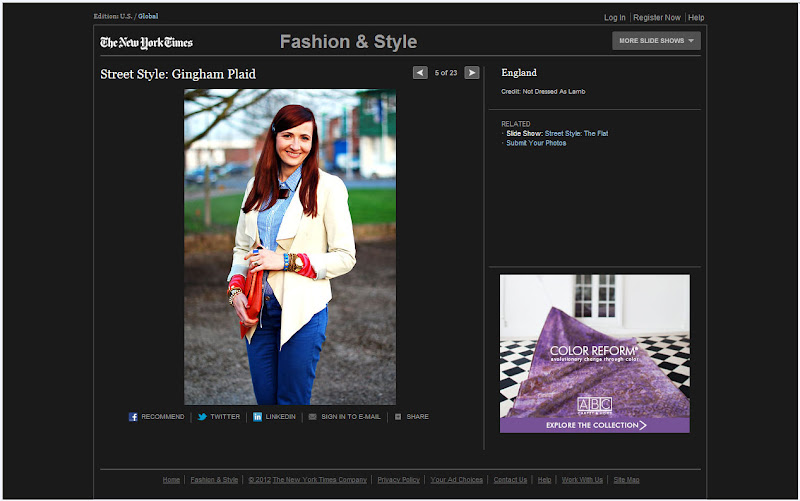Advance to next slide arrow
Image resolution: width=800 pixels, height=501 pixels.
pyautogui.click(x=472, y=73)
